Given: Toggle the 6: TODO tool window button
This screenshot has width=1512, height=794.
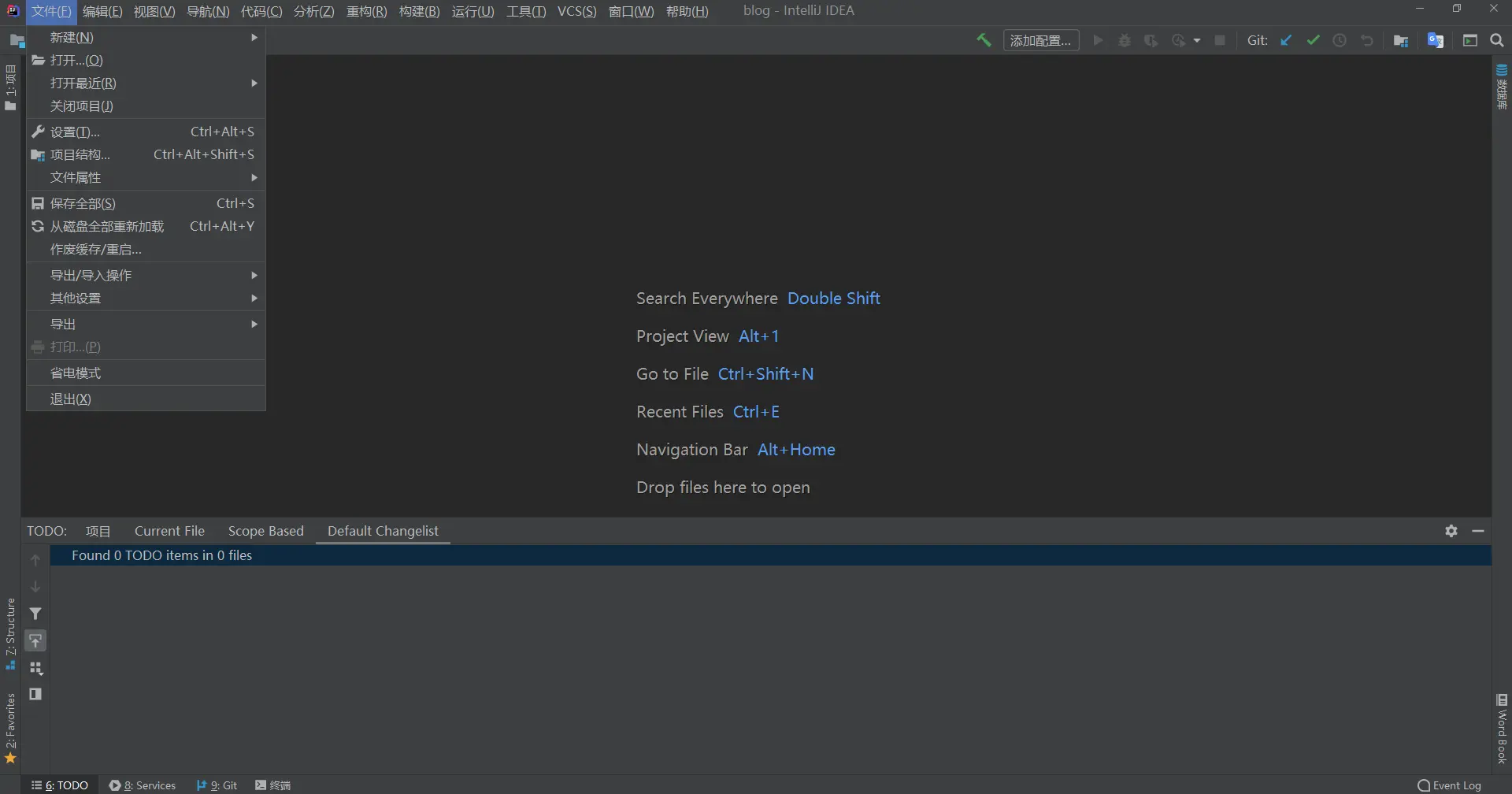Looking at the screenshot, I should pos(60,785).
